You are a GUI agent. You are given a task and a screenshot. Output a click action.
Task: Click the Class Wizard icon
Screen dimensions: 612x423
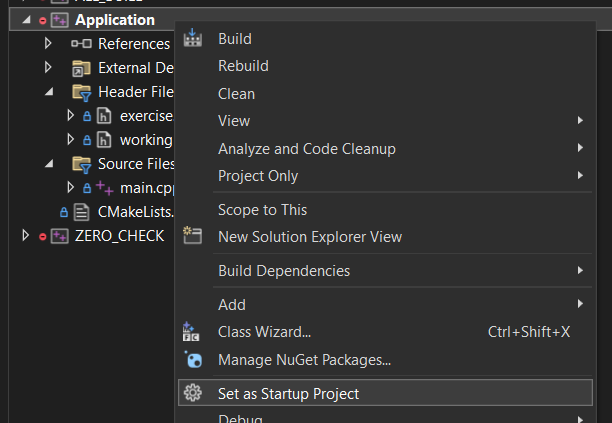[191, 332]
